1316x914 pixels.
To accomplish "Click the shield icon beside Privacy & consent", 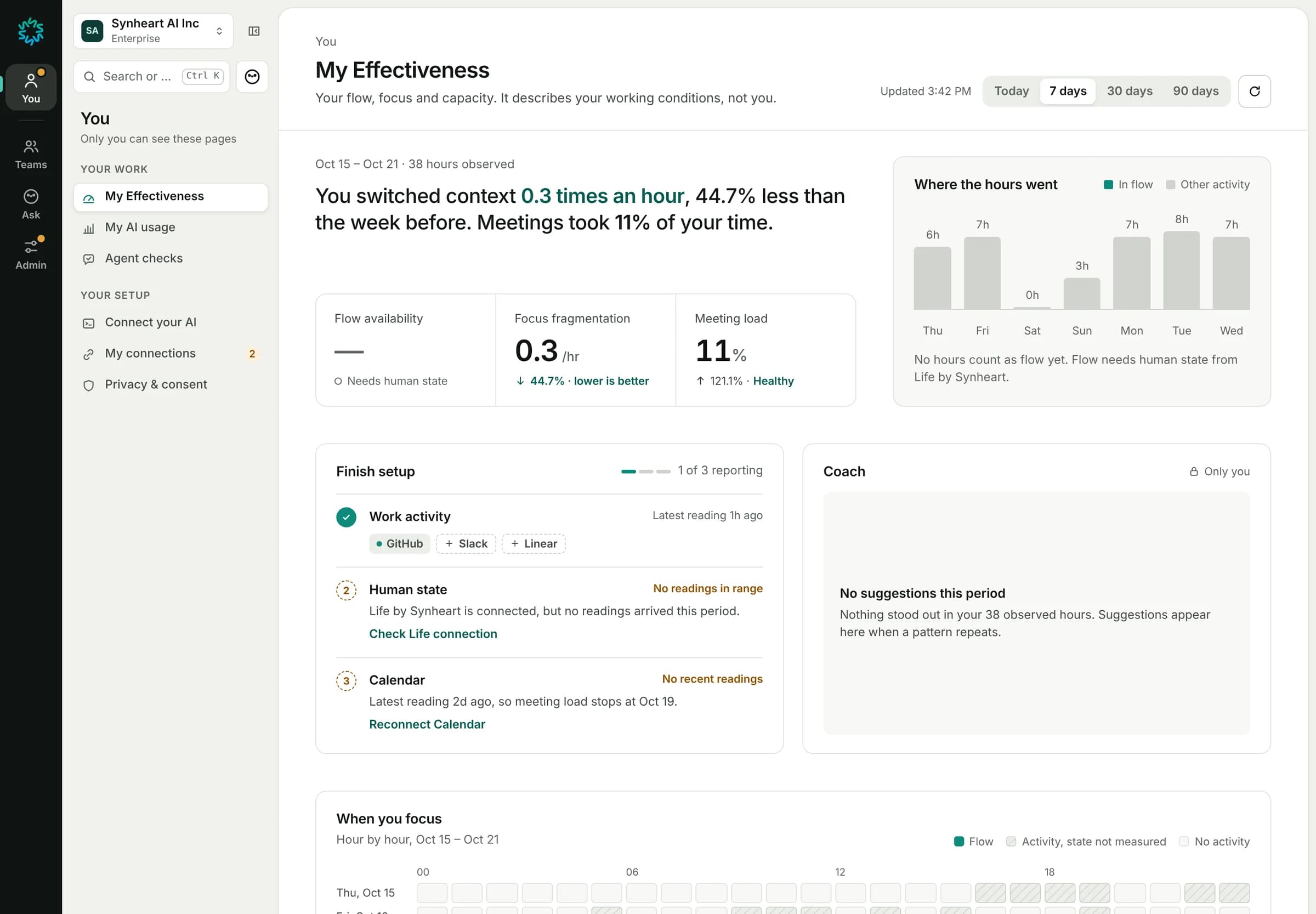I will [89, 385].
